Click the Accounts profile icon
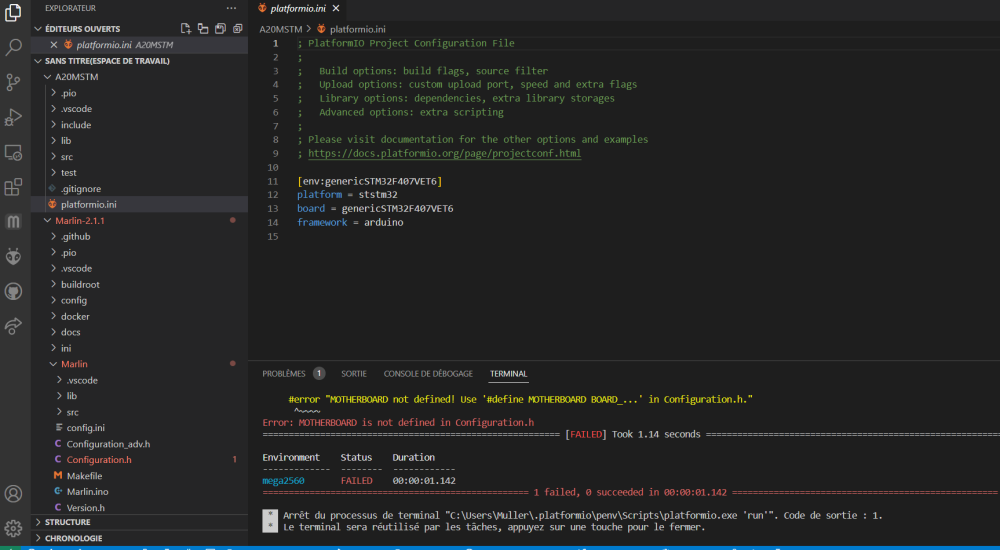Viewport: 1000px width, 550px height. pyautogui.click(x=14, y=493)
